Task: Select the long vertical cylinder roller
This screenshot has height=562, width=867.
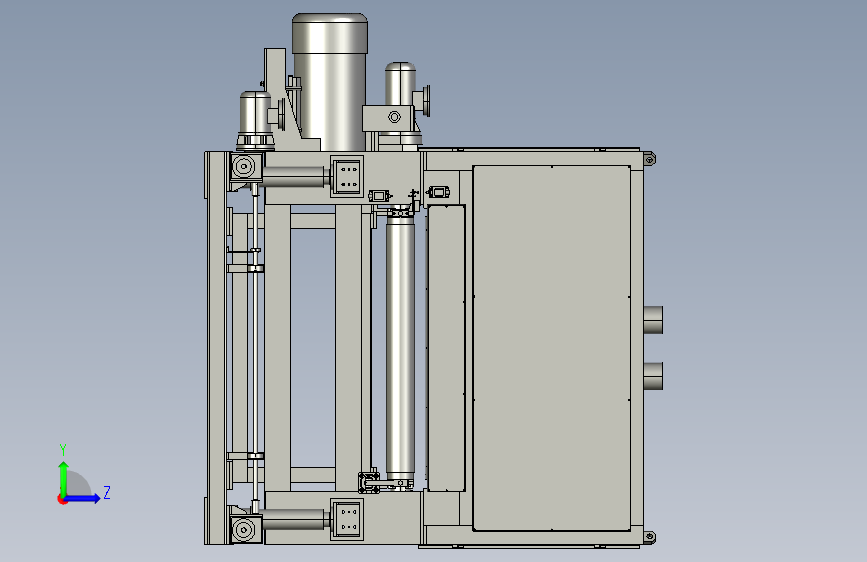Action: [400, 348]
